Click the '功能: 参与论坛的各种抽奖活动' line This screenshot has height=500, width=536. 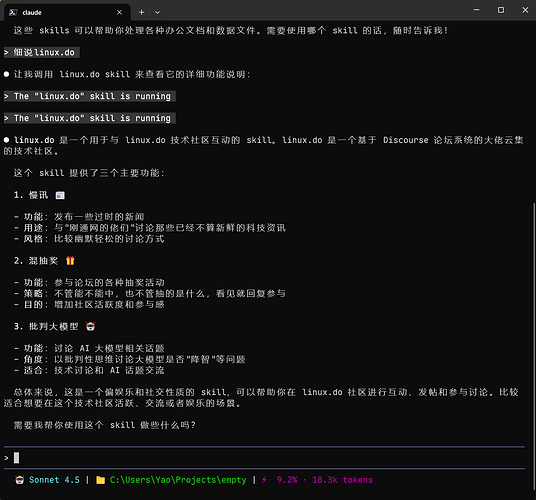click(x=89, y=282)
